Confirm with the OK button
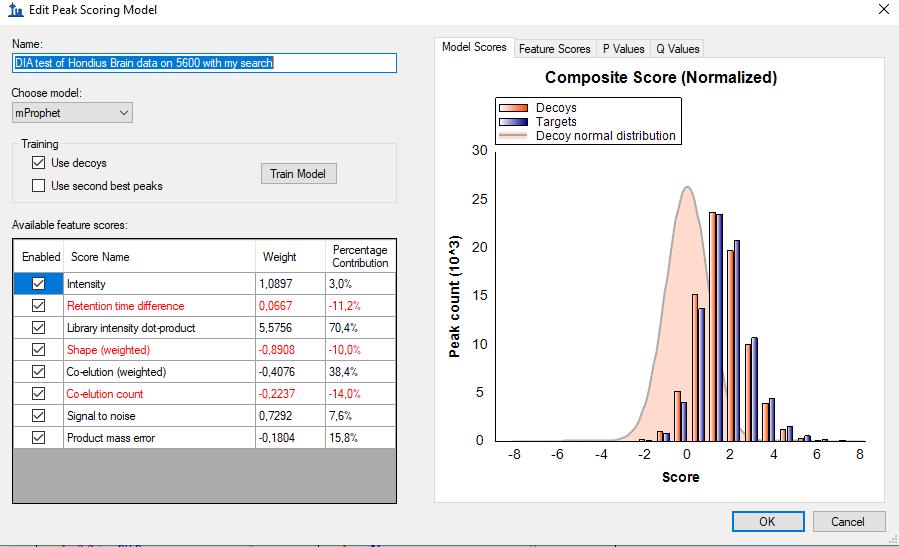 click(767, 521)
